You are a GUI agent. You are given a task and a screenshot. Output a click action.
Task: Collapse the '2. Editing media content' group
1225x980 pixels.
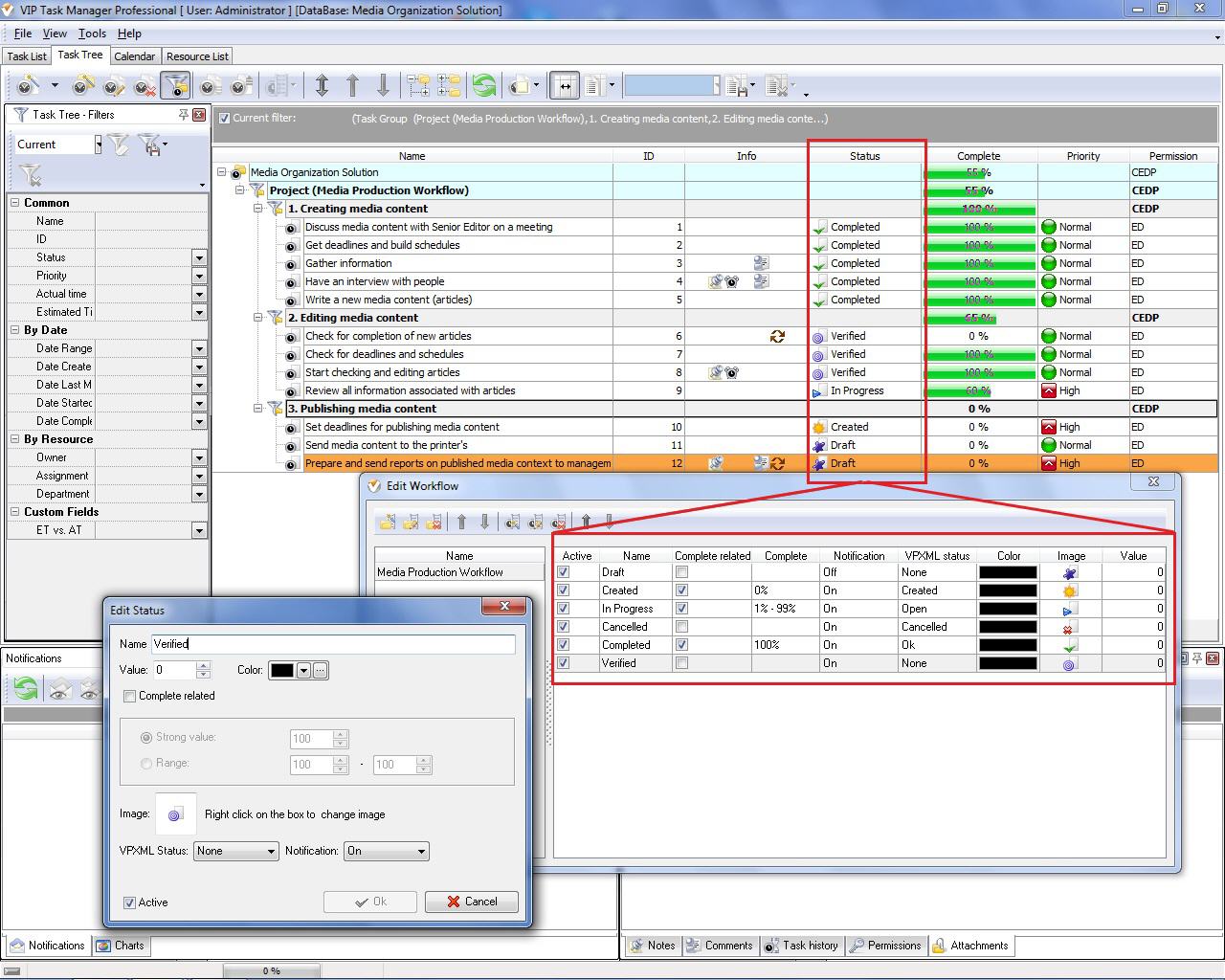tap(258, 318)
